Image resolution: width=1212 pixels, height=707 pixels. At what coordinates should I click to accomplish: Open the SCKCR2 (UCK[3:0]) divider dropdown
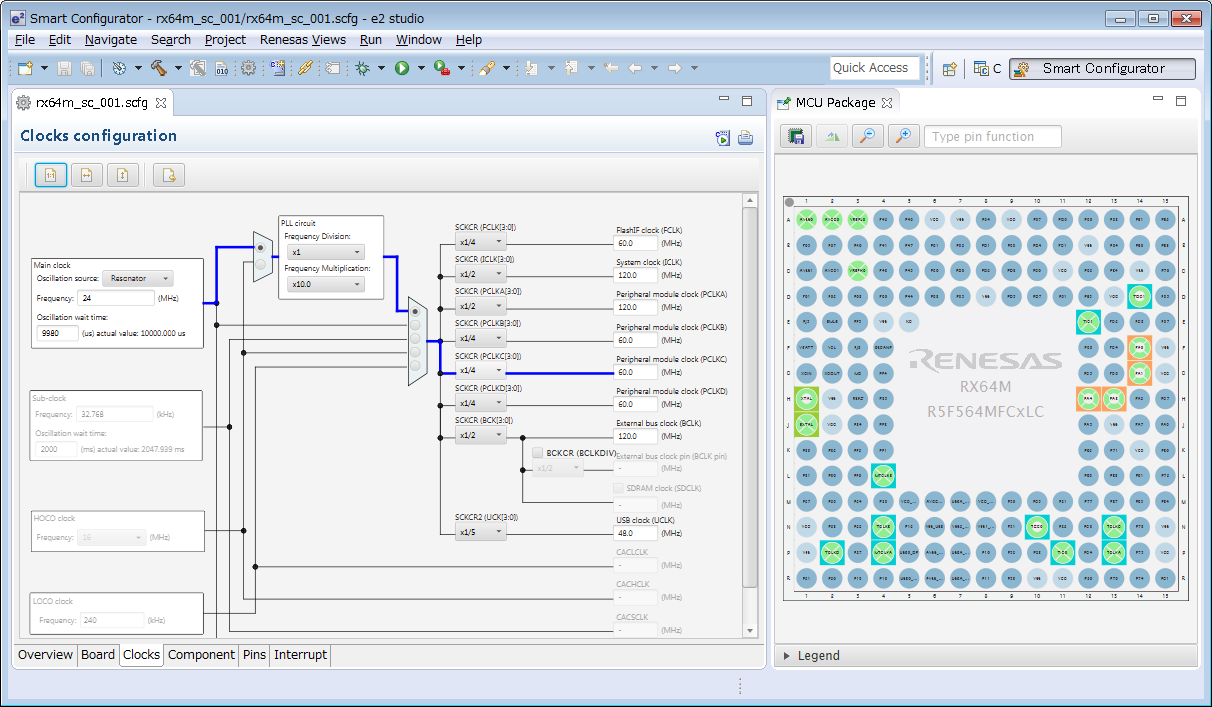click(x=481, y=532)
